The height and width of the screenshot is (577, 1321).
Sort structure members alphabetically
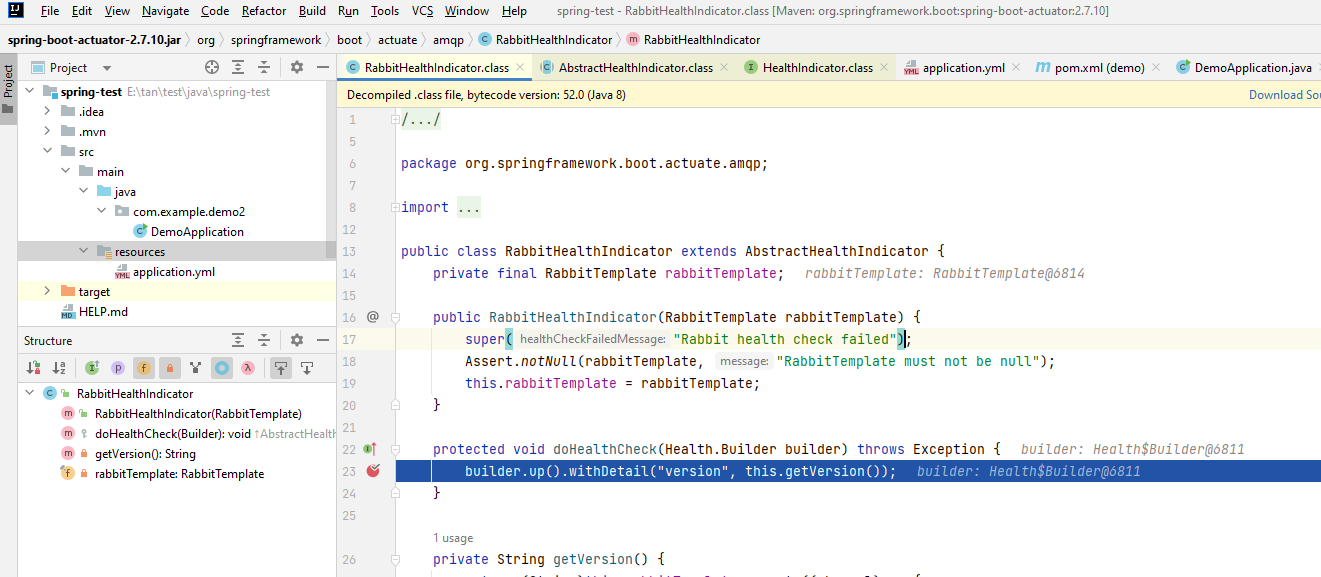pyautogui.click(x=58, y=368)
